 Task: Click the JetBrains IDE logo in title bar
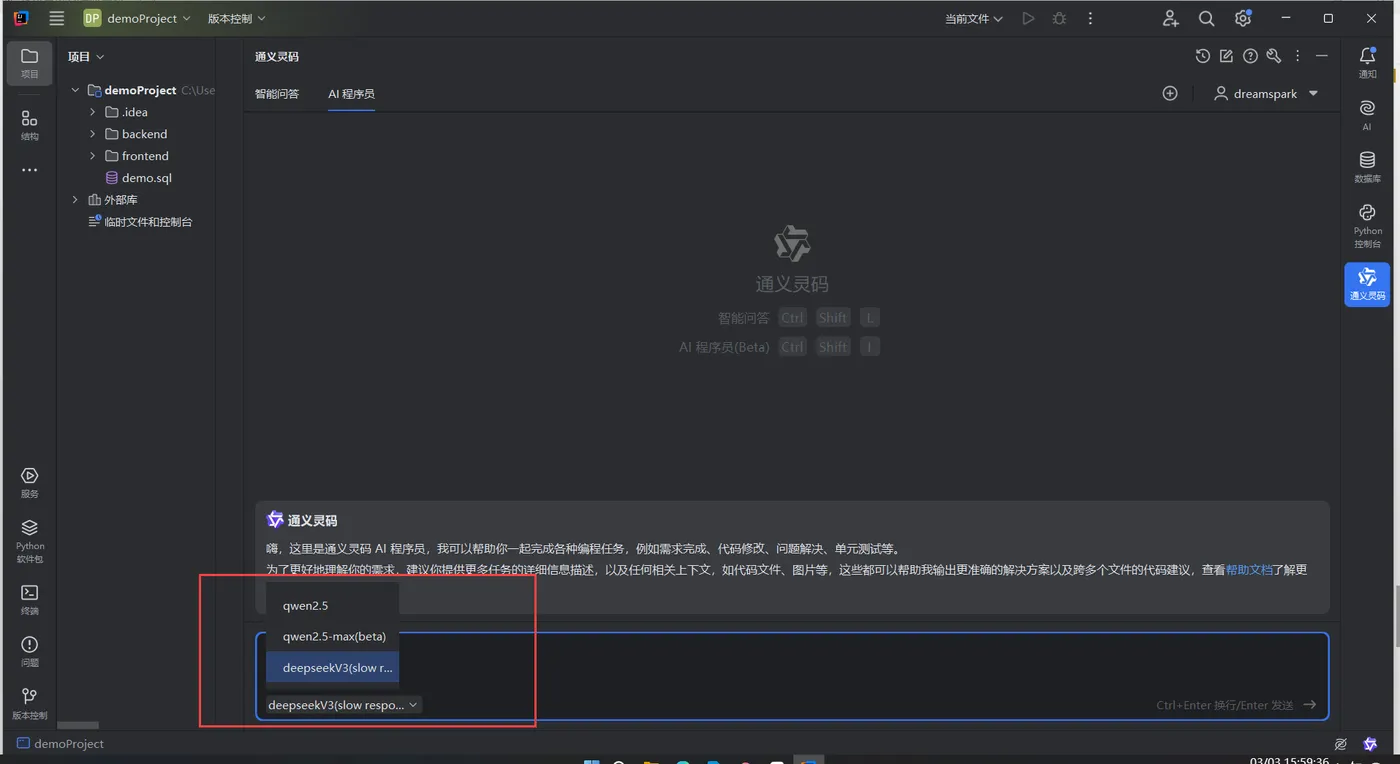[x=21, y=18]
